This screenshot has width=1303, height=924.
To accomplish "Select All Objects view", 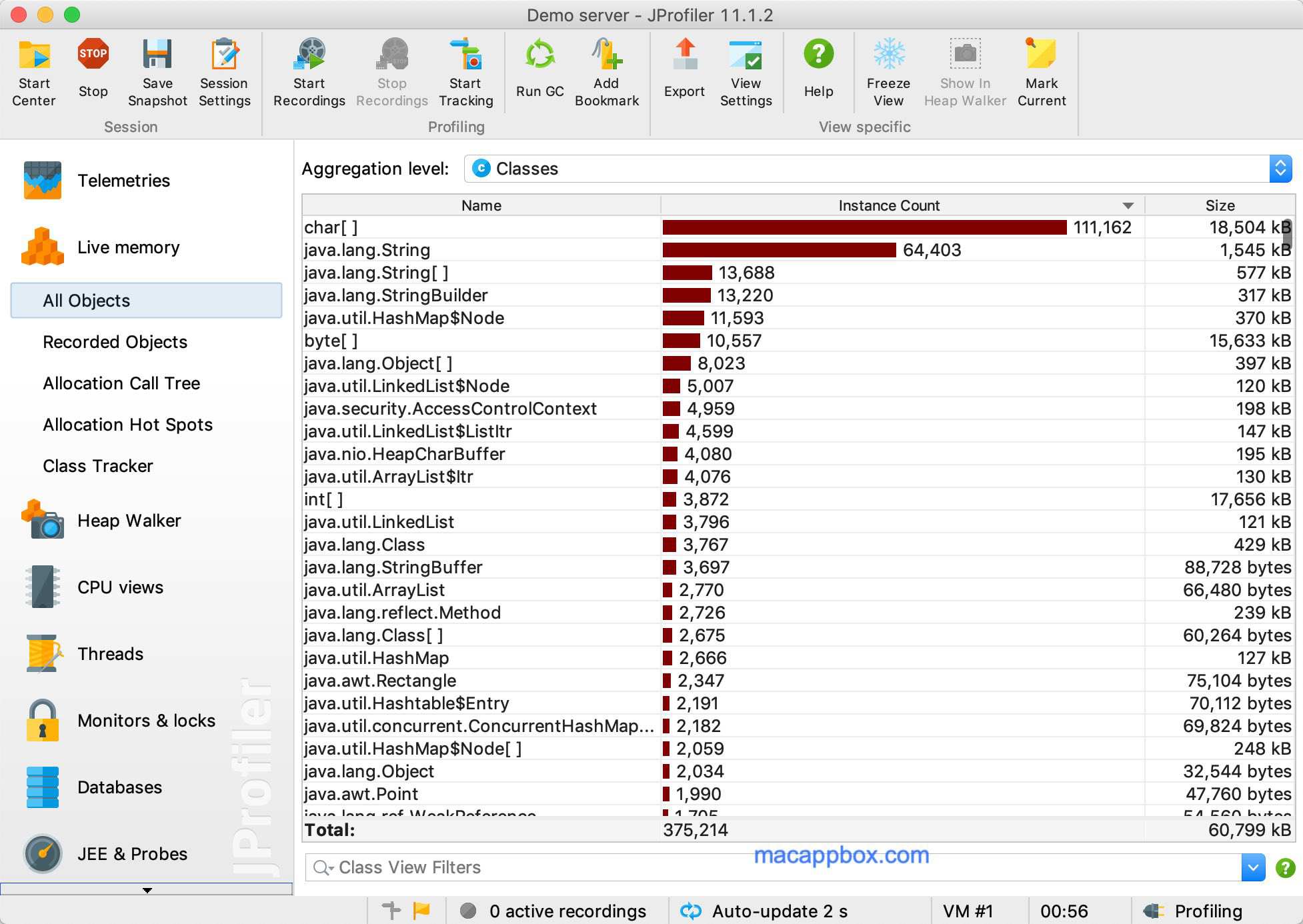I will click(147, 301).
